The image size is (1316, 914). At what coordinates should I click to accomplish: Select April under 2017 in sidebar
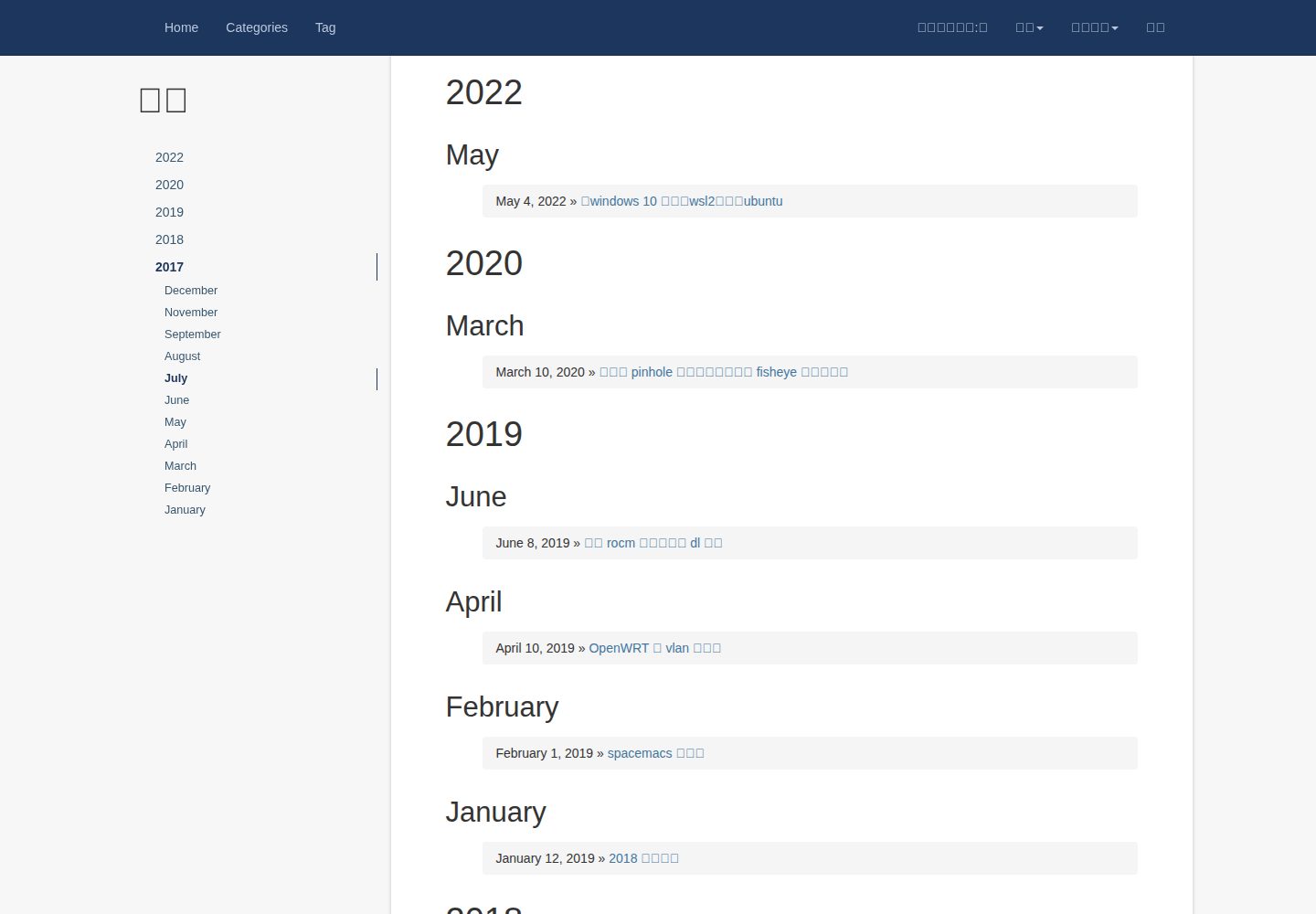(x=176, y=444)
